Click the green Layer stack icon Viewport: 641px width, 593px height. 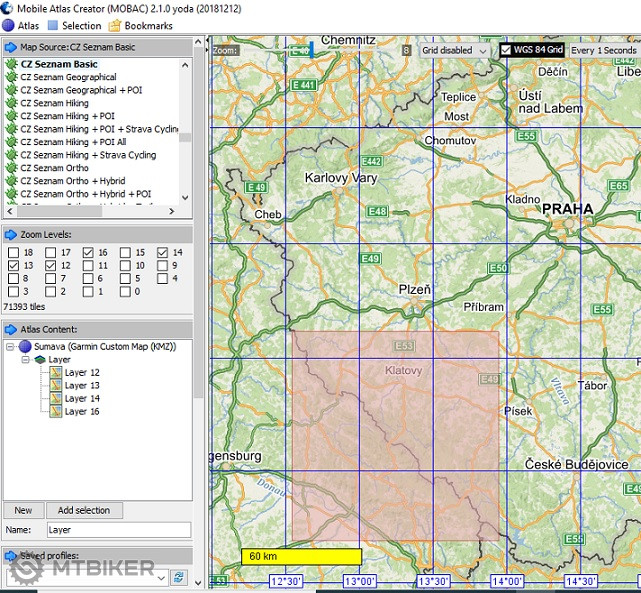pos(40,359)
